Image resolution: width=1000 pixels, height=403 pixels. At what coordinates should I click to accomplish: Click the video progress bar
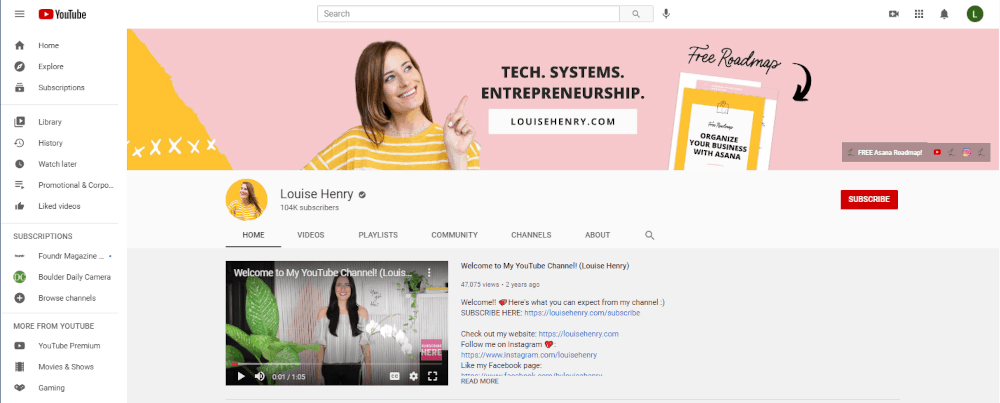click(337, 364)
